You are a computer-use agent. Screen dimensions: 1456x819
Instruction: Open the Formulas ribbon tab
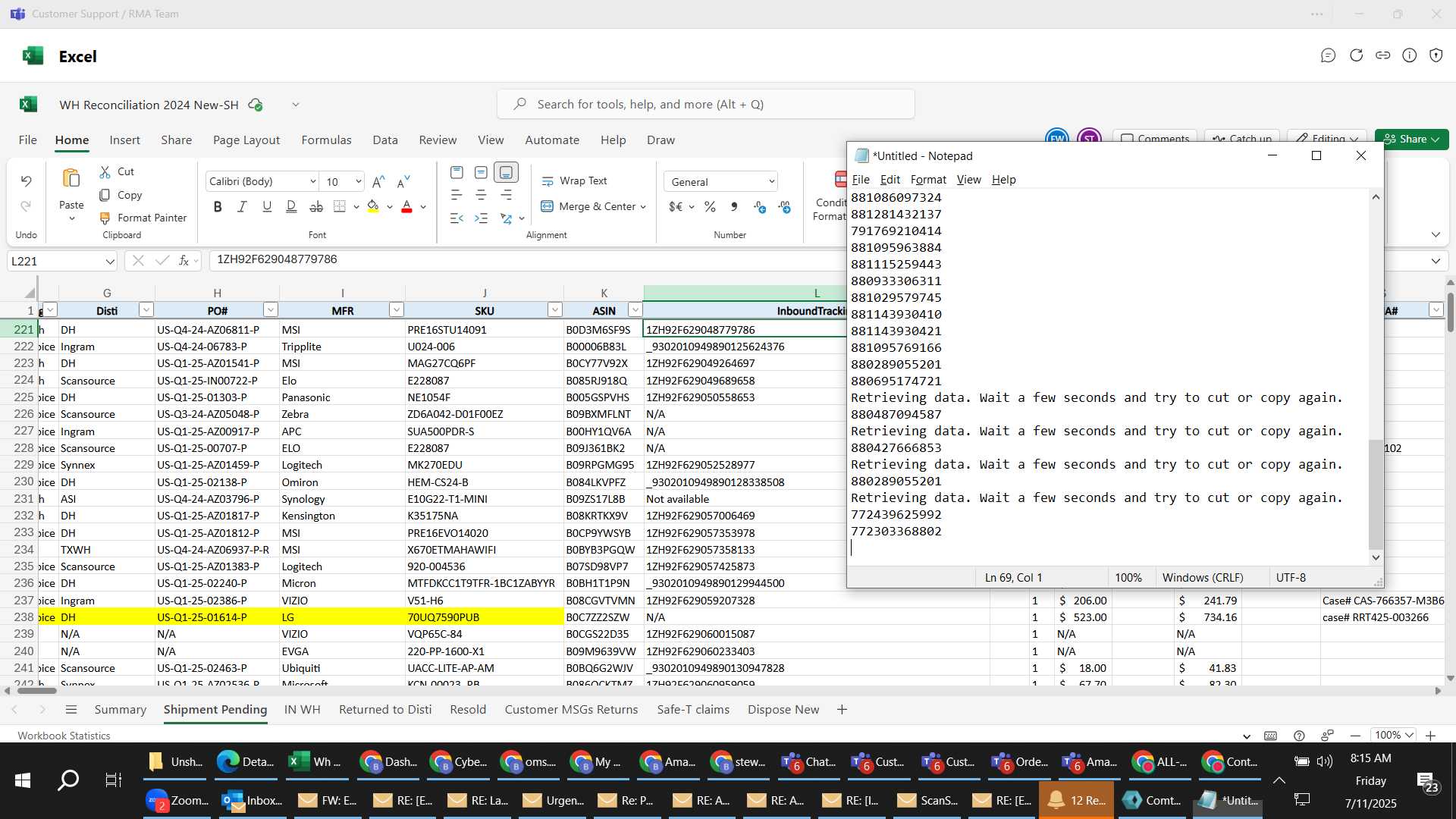(326, 140)
